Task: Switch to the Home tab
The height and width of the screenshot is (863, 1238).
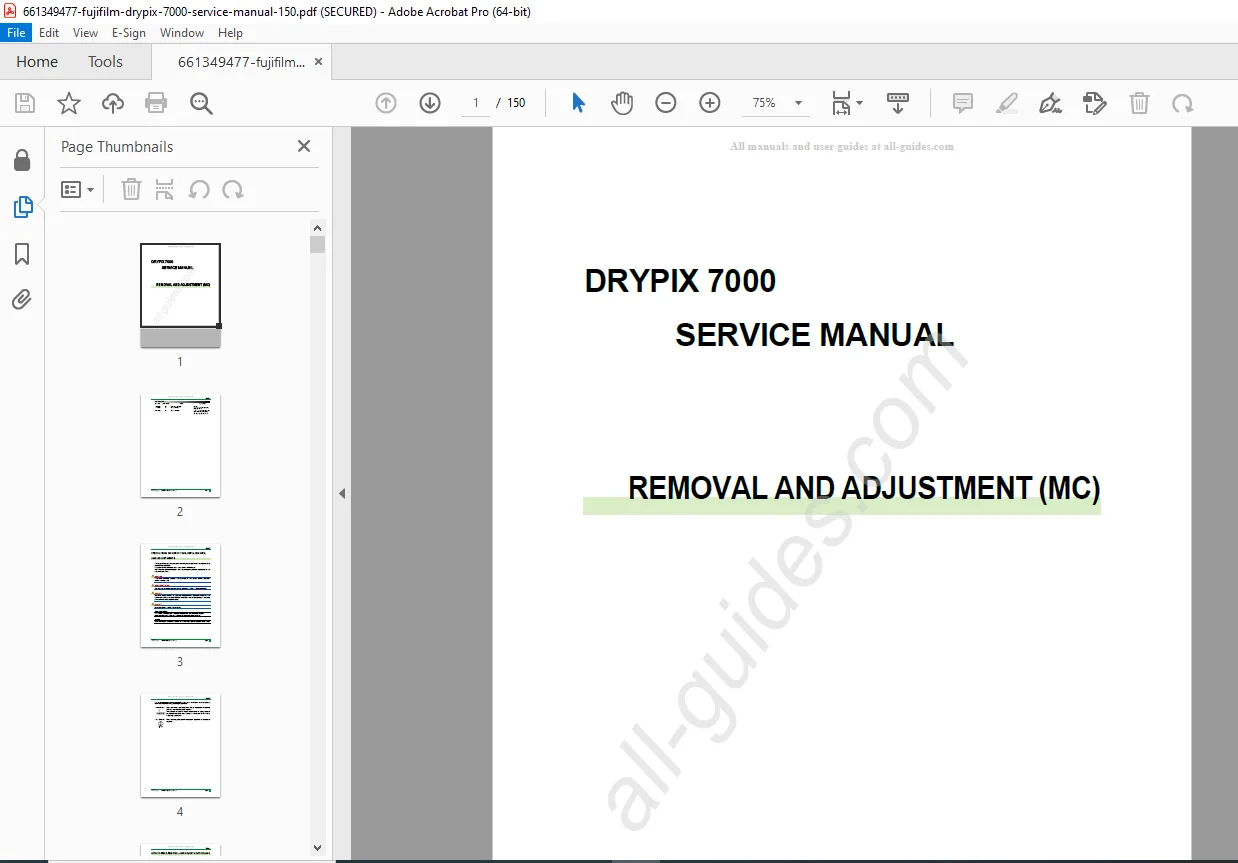Action: tap(37, 62)
